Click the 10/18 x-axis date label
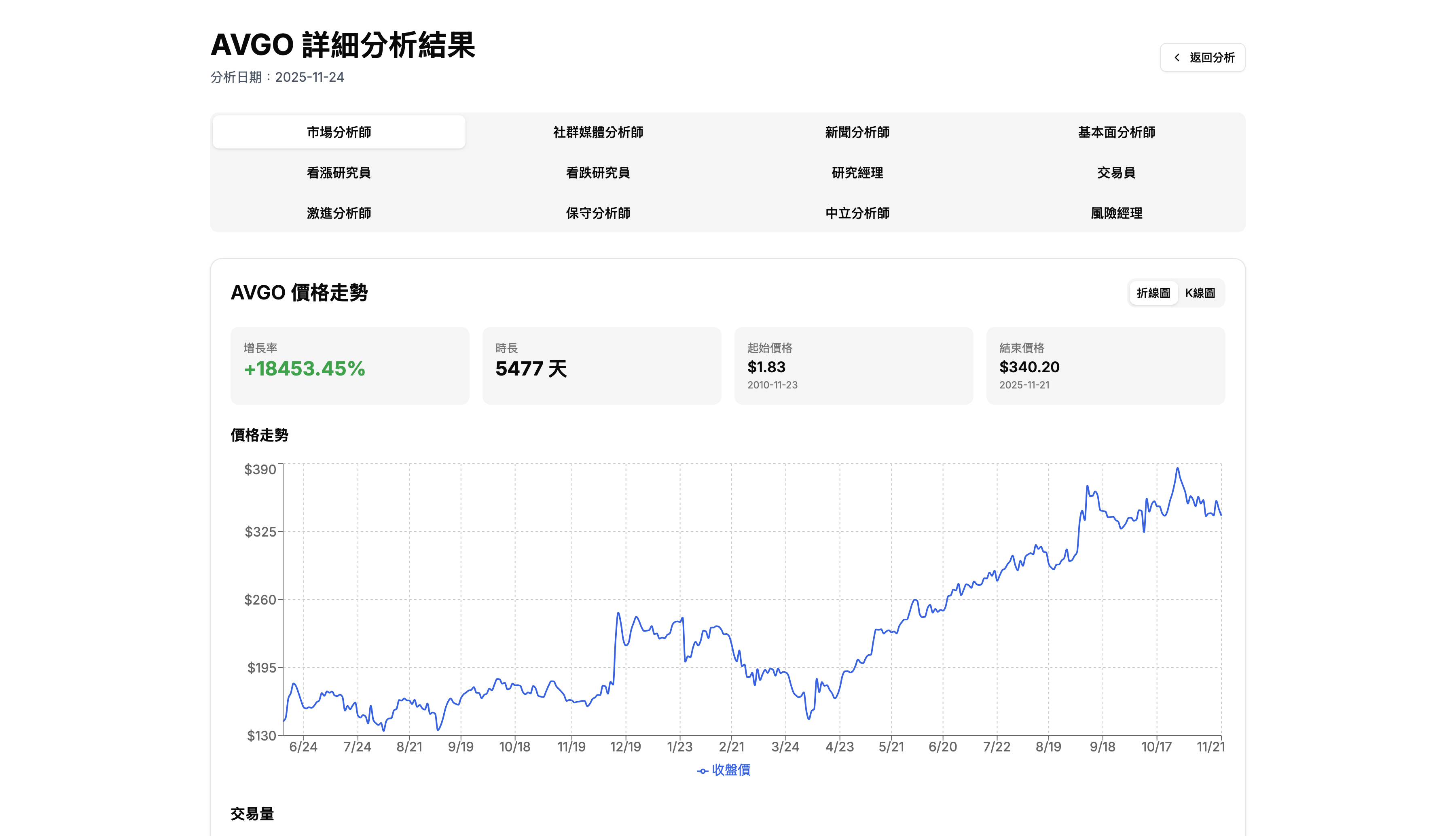Viewport: 1456px width, 836px height. (x=515, y=747)
